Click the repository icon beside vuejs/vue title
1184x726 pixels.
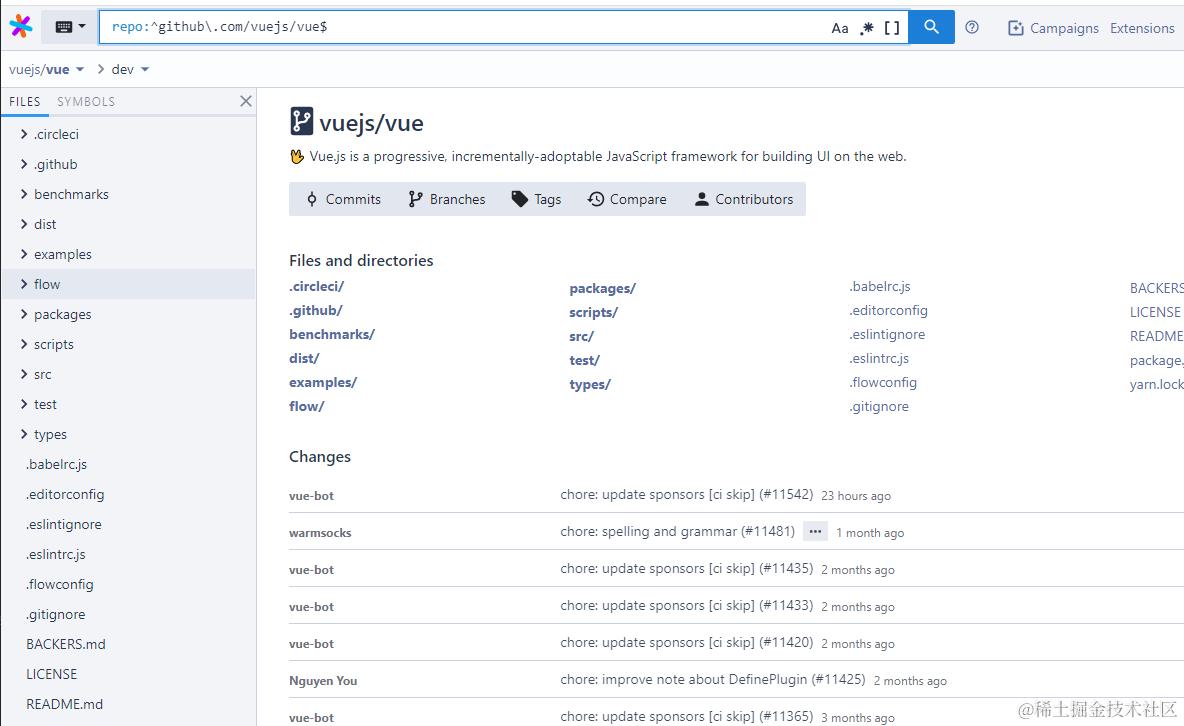click(x=301, y=121)
